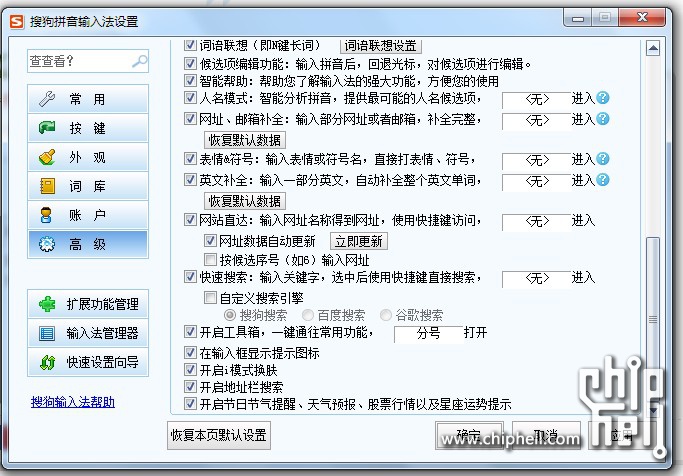Switch to 词库 settings tab
The height and width of the screenshot is (476, 683).
coord(88,186)
